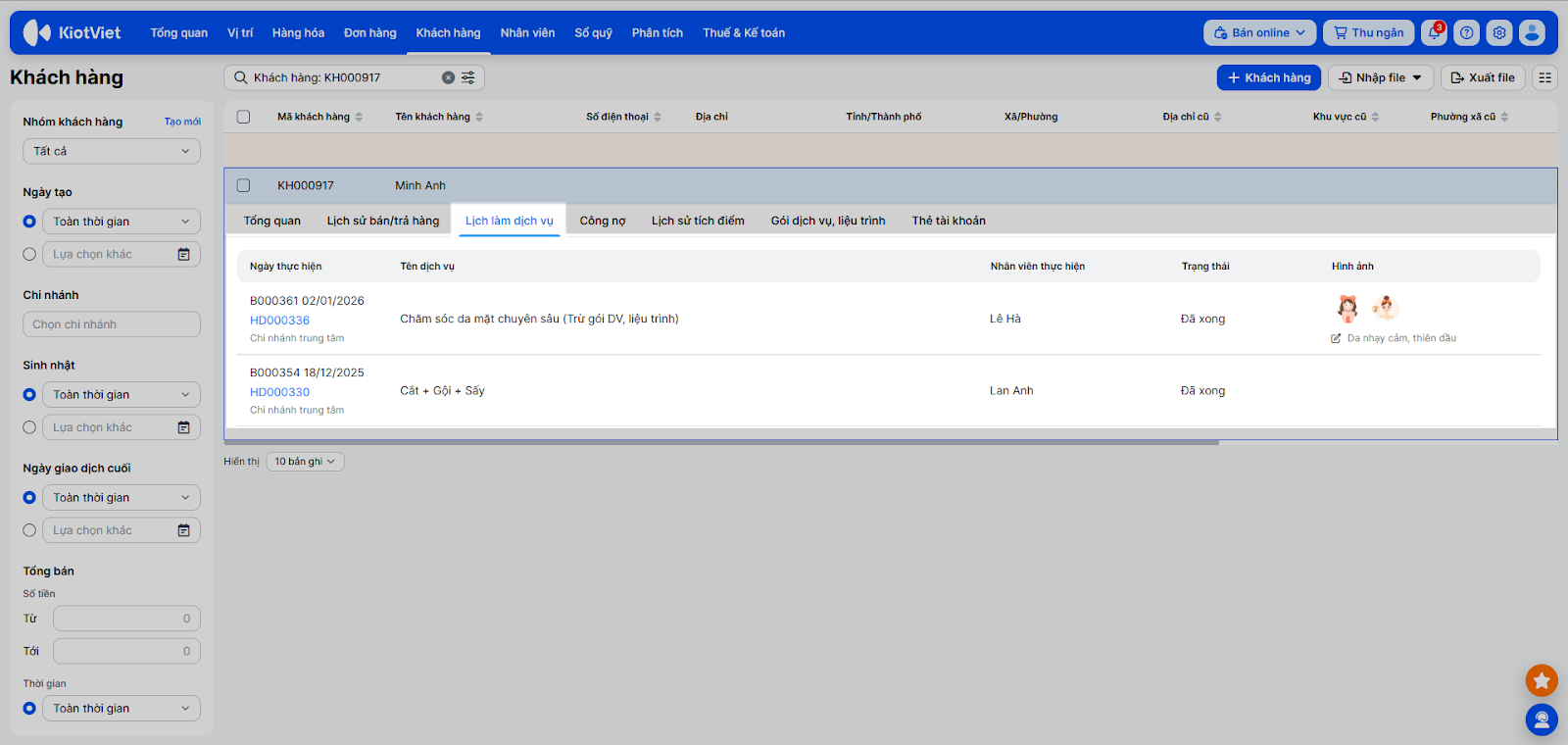
Task: Open the help question mark icon
Action: (x=1466, y=32)
